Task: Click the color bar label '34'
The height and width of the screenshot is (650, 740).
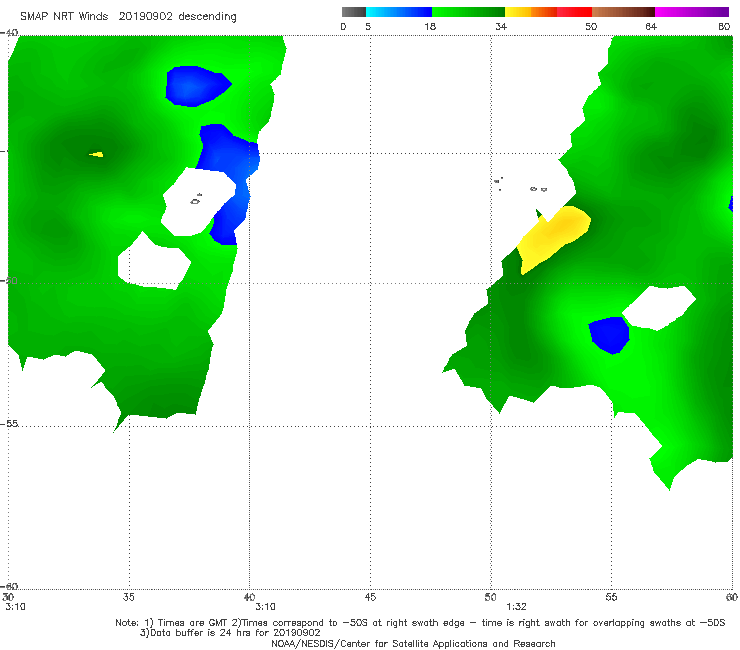Action: [x=501, y=26]
